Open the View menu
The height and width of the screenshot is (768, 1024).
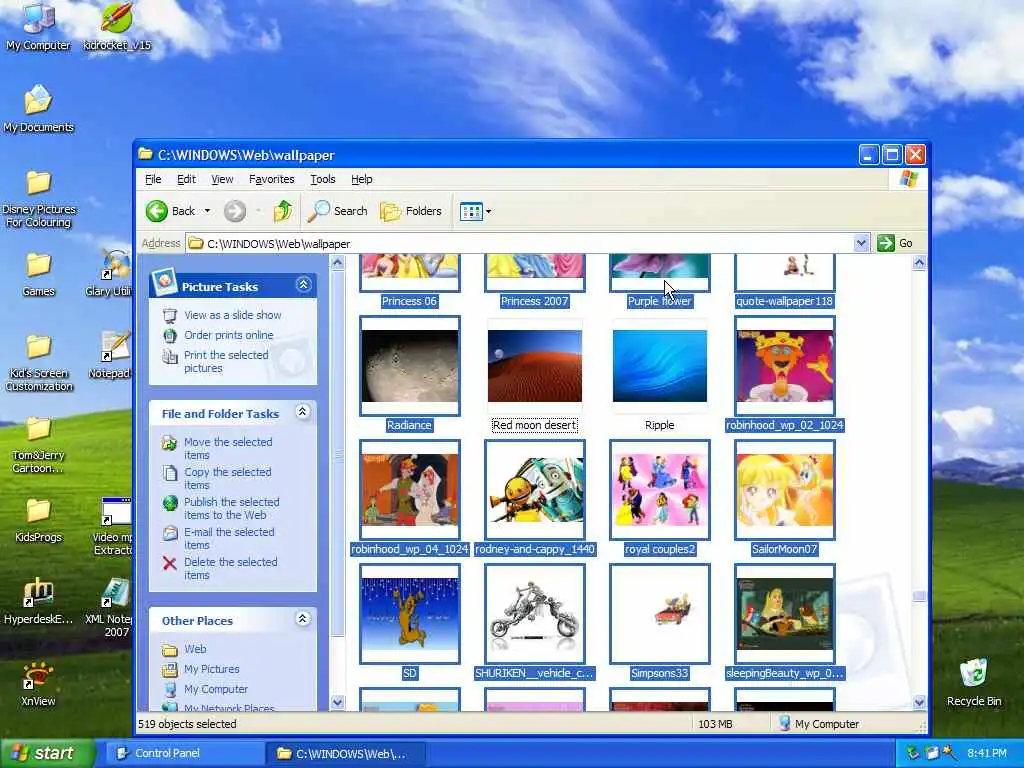pyautogui.click(x=222, y=179)
